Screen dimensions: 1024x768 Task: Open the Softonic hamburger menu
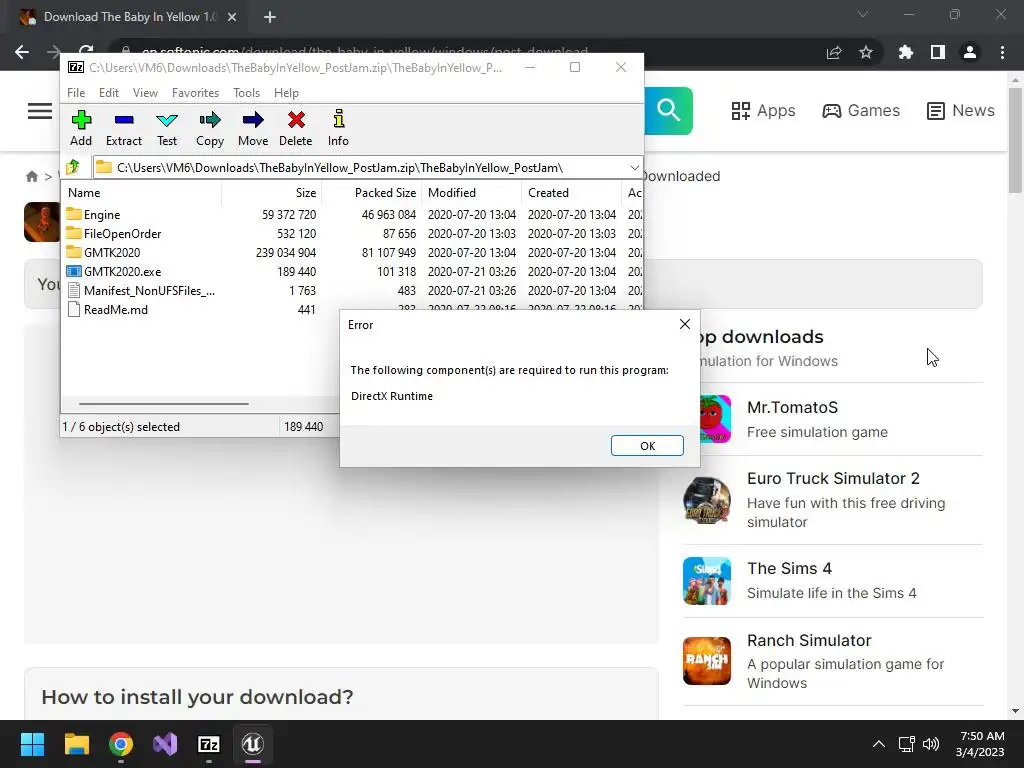coord(40,111)
